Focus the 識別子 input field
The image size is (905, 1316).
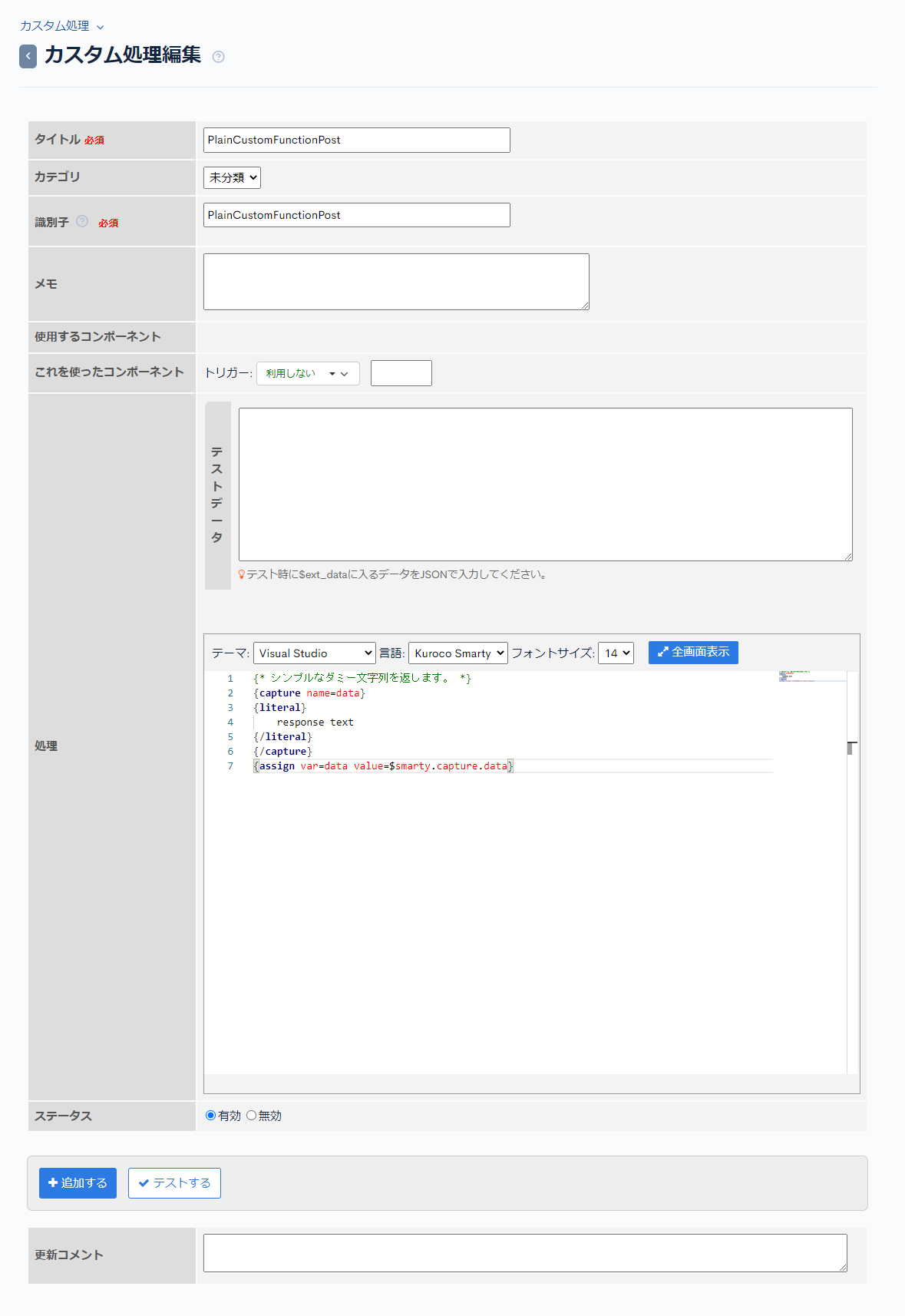(x=357, y=215)
